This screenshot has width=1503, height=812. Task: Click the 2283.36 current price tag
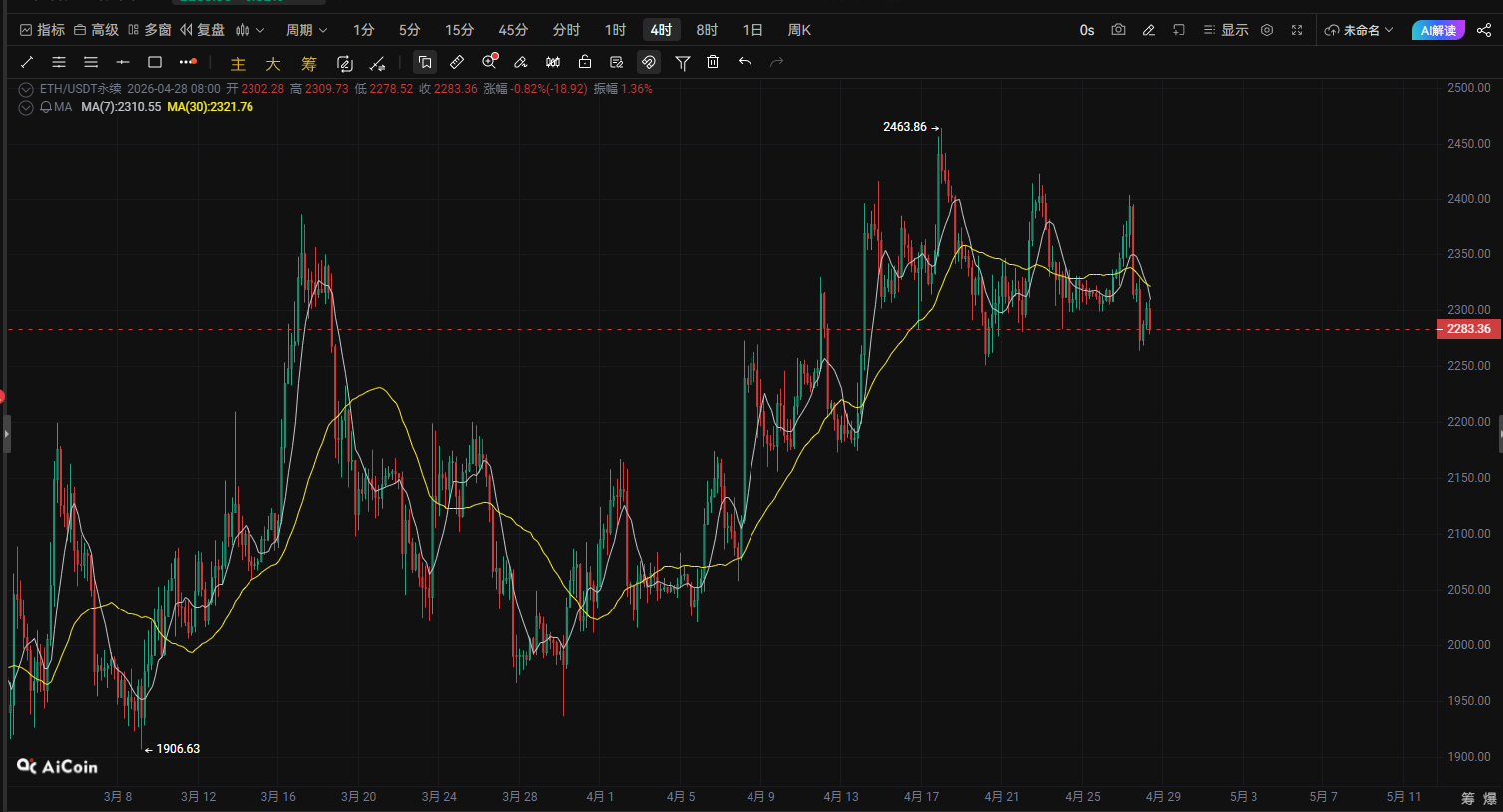pos(1469,329)
